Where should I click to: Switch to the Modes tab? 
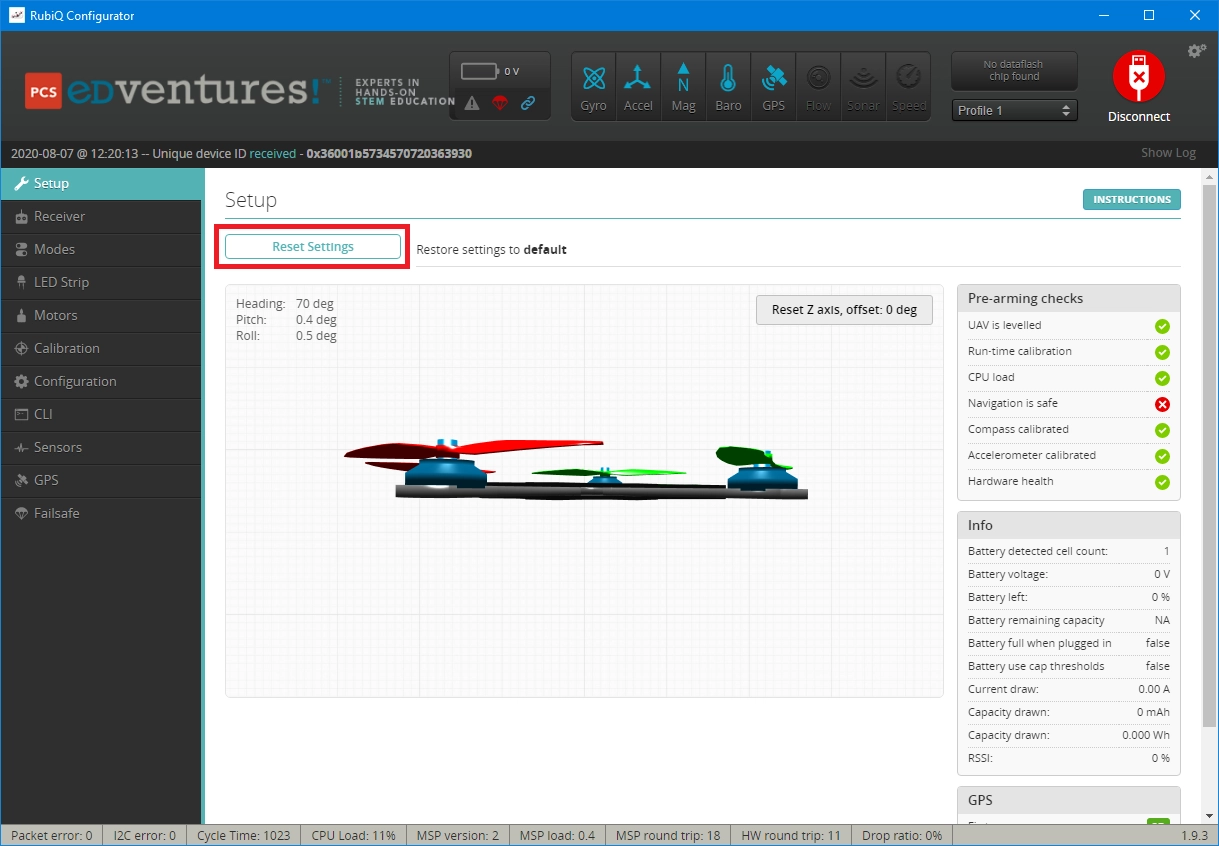[101, 249]
